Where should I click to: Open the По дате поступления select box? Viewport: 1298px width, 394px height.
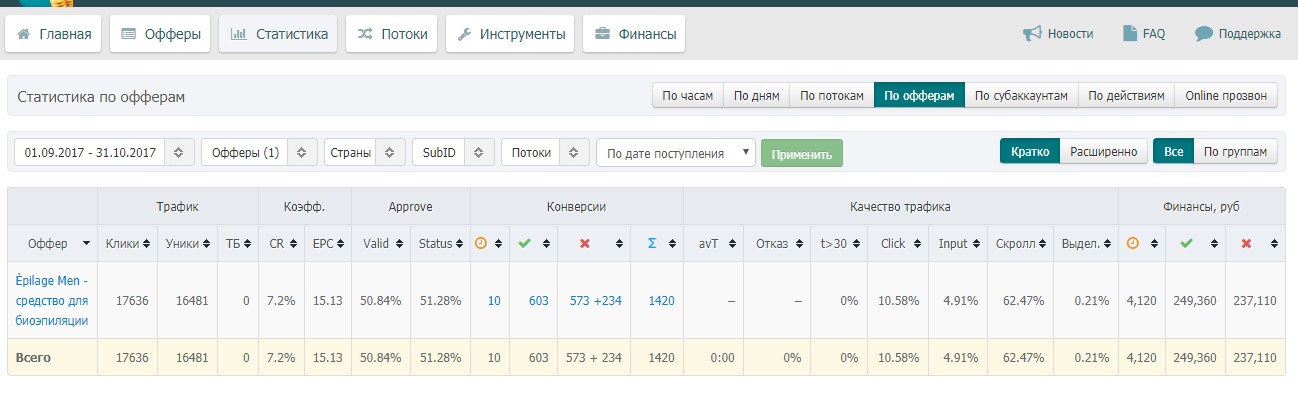(676, 153)
